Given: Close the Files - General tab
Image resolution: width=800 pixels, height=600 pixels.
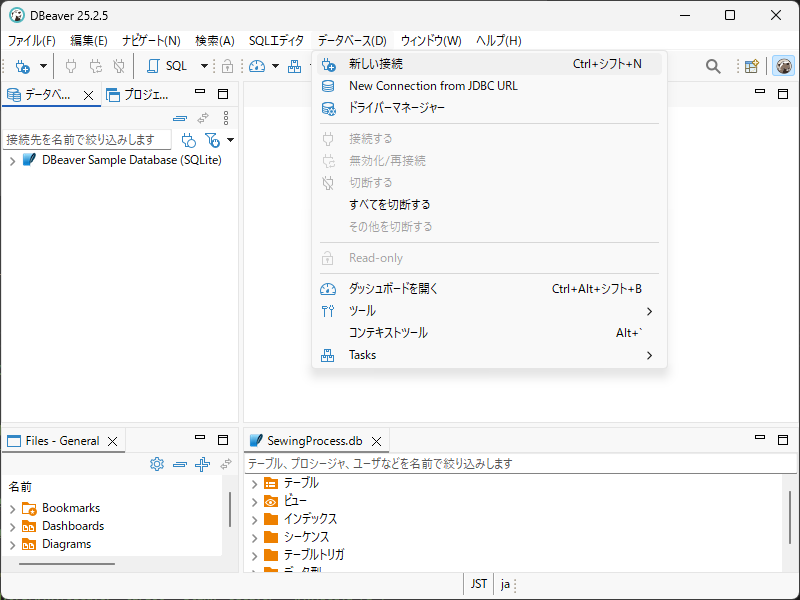Looking at the screenshot, I should [112, 442].
